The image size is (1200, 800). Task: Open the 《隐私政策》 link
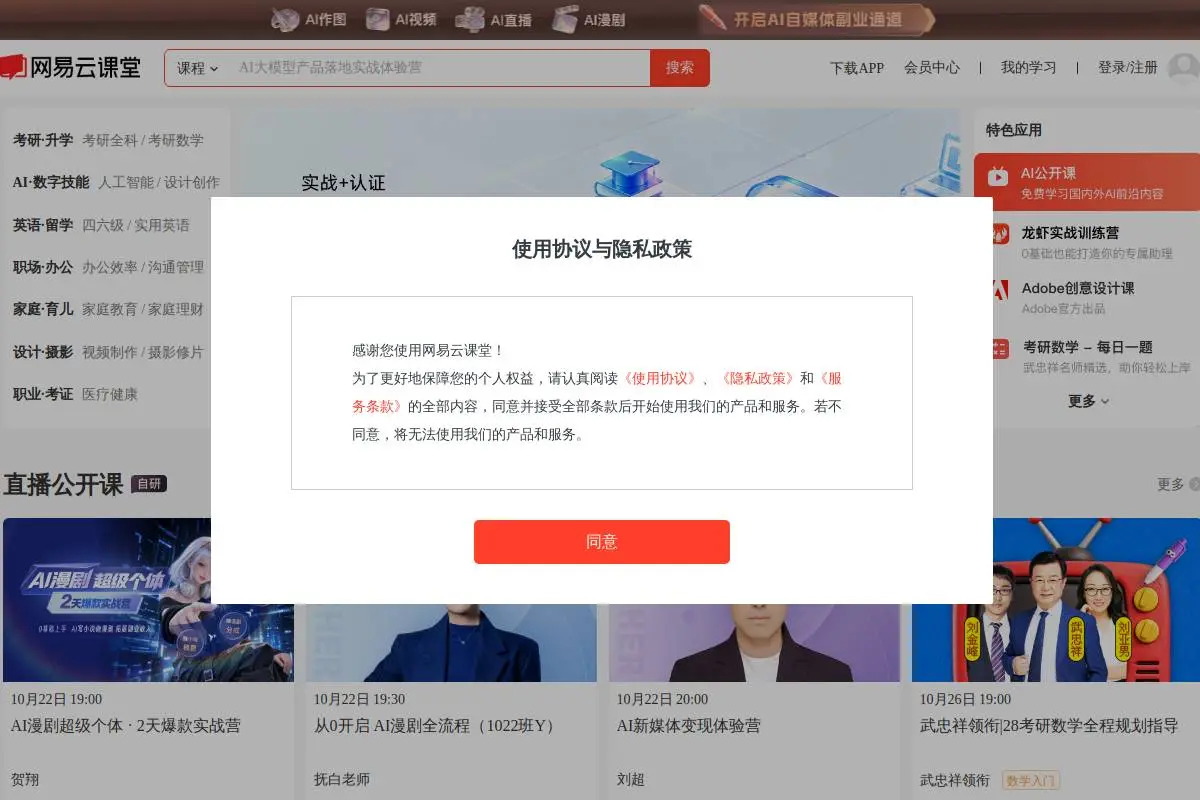coord(757,378)
